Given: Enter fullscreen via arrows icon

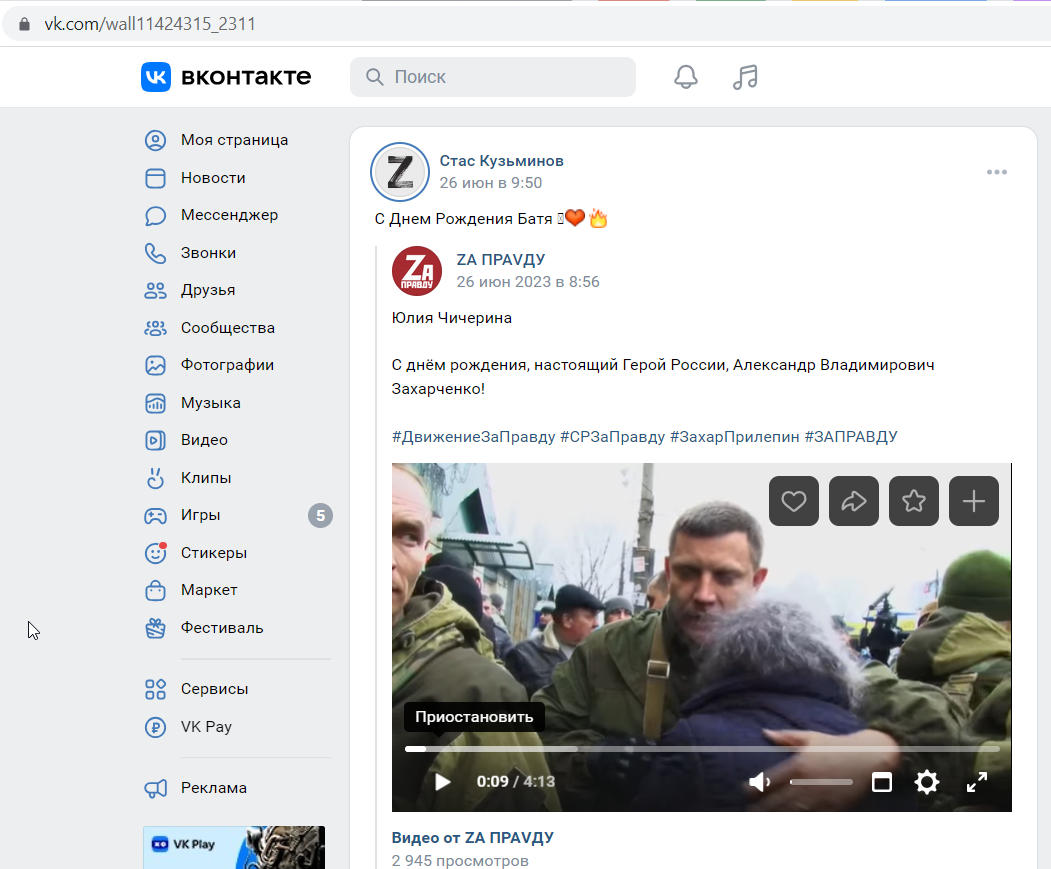Looking at the screenshot, I should [977, 782].
